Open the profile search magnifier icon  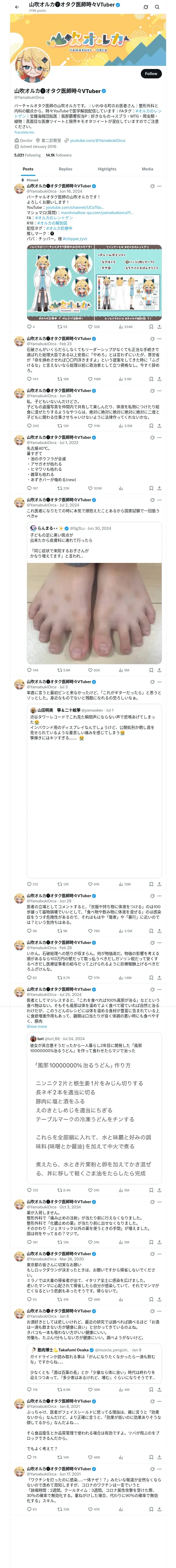click(157, 7)
